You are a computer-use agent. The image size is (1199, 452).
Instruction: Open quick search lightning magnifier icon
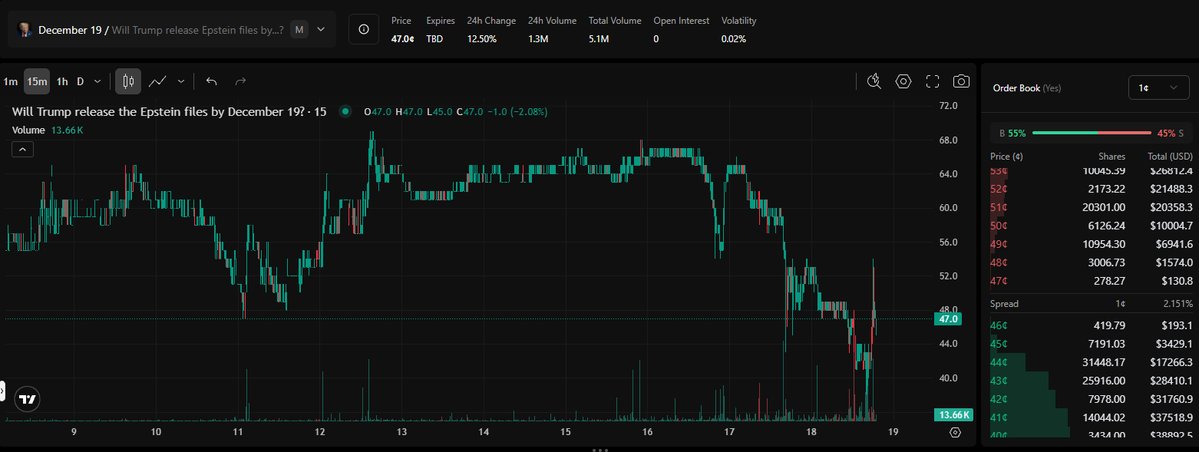[x=874, y=81]
